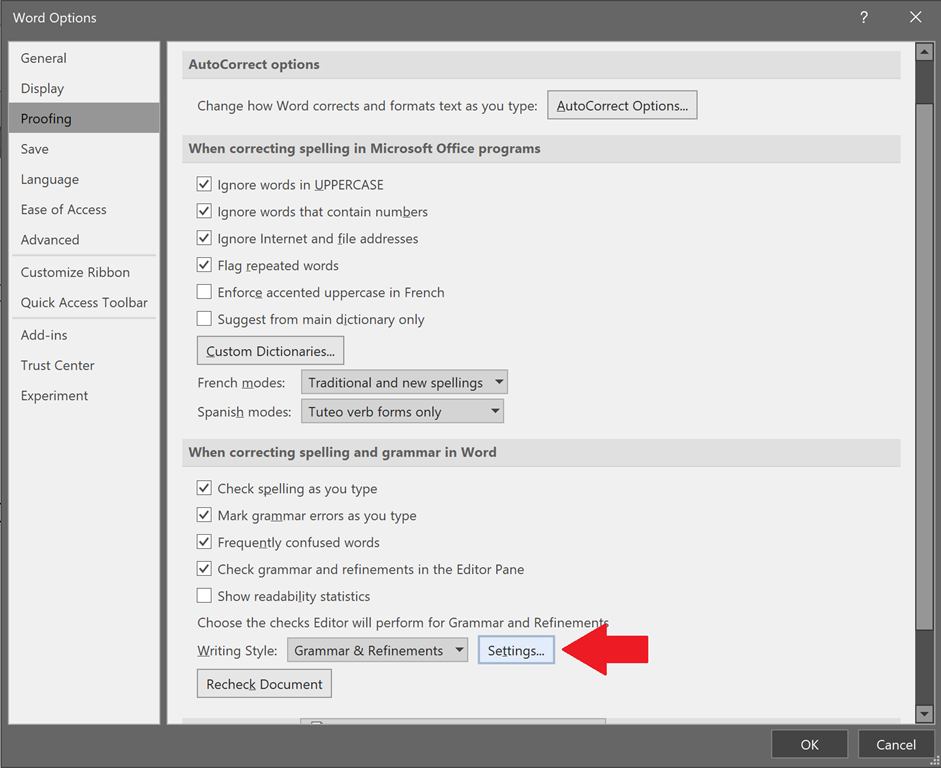Open the Trust Center category

pyautogui.click(x=58, y=366)
